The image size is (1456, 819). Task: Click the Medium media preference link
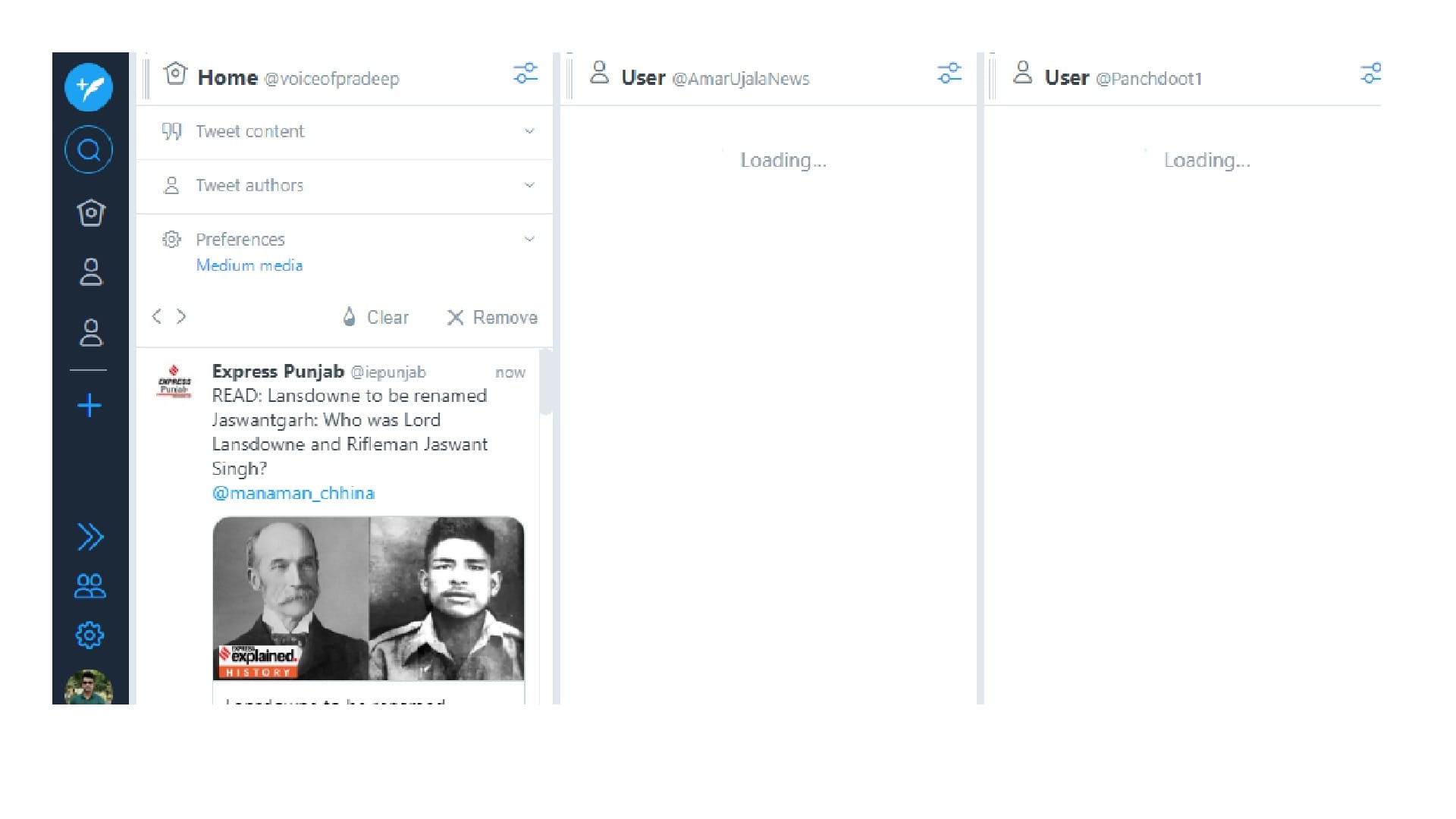click(249, 265)
